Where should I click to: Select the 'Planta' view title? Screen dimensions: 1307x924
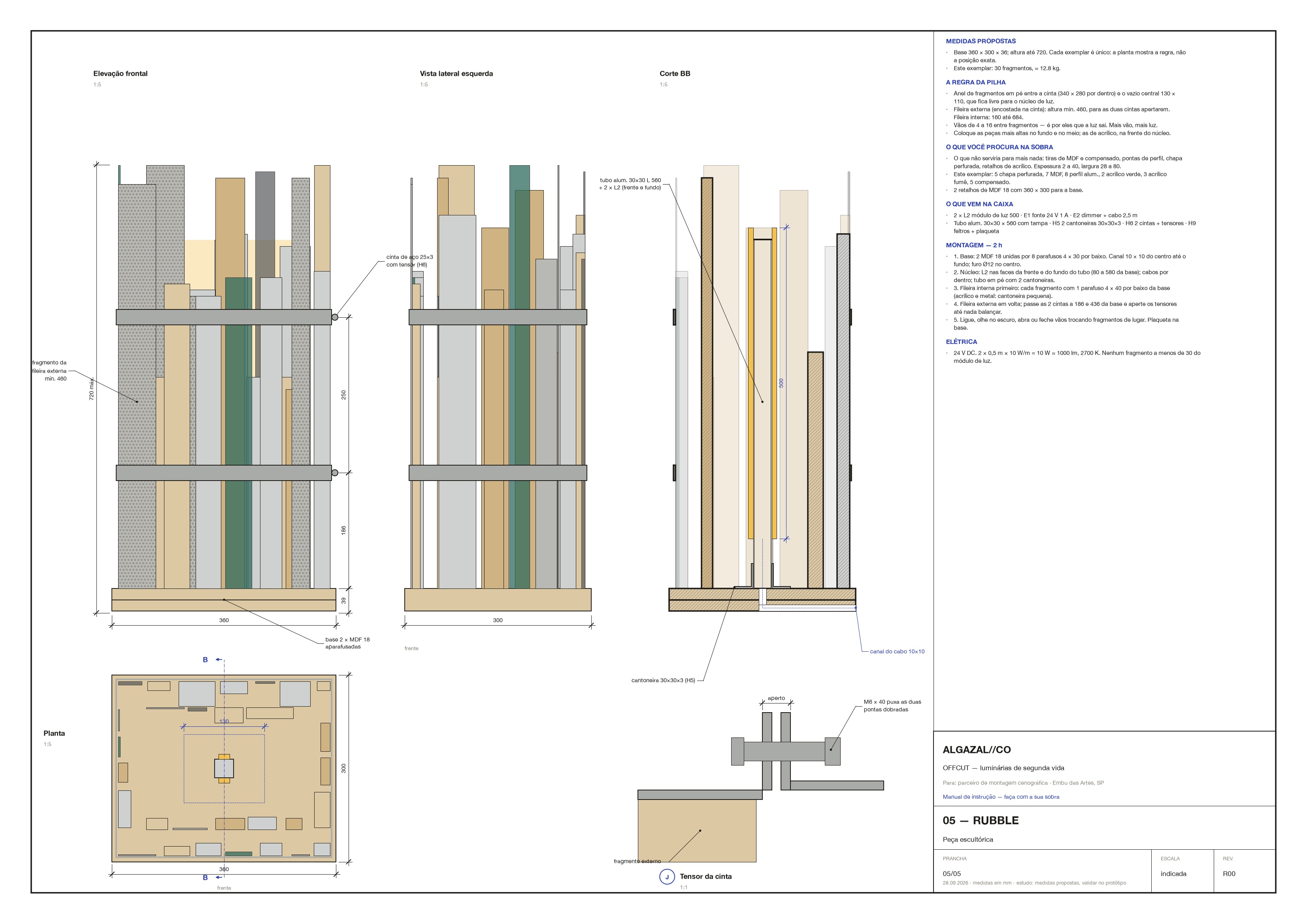54,733
